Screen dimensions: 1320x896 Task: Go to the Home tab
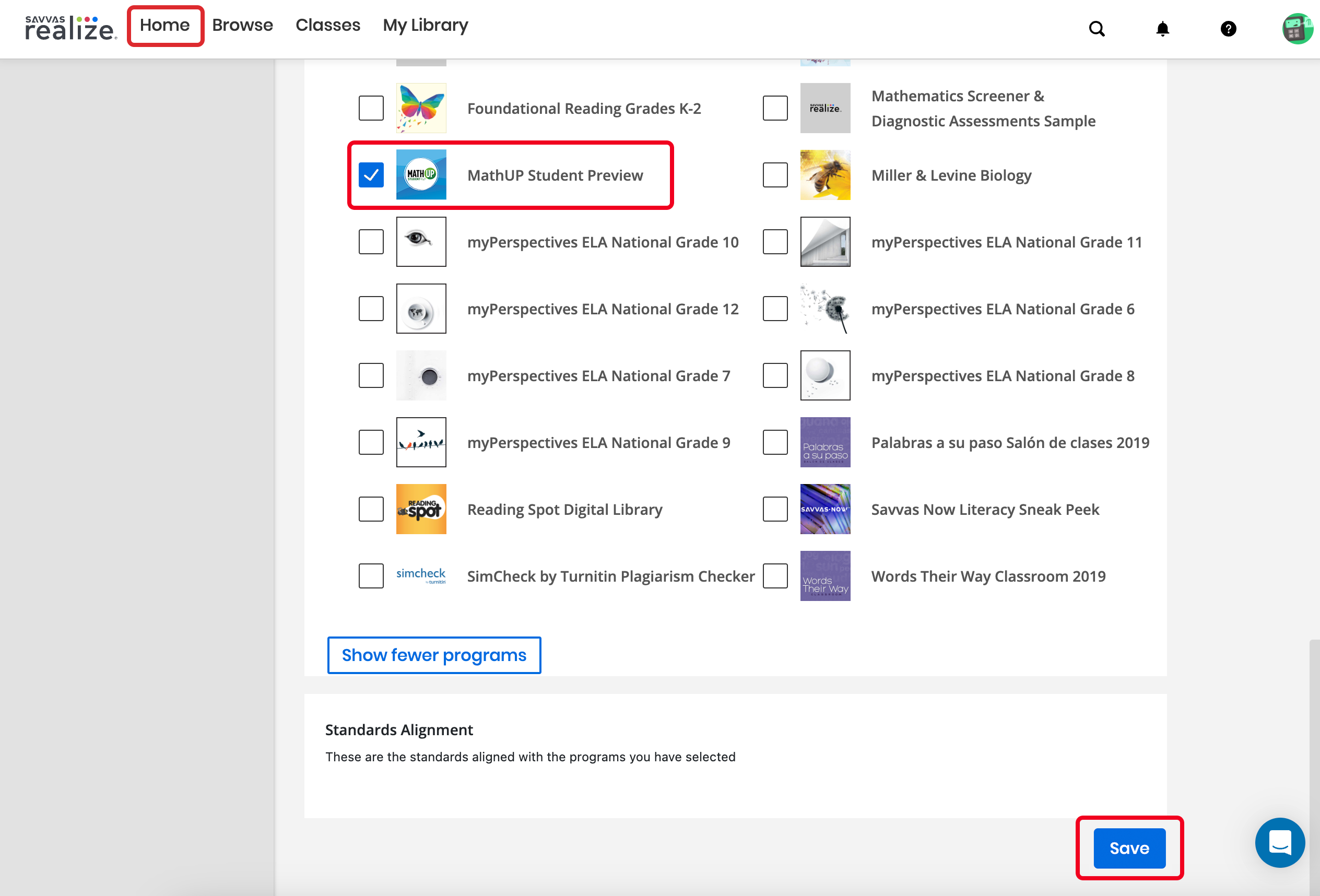(164, 26)
